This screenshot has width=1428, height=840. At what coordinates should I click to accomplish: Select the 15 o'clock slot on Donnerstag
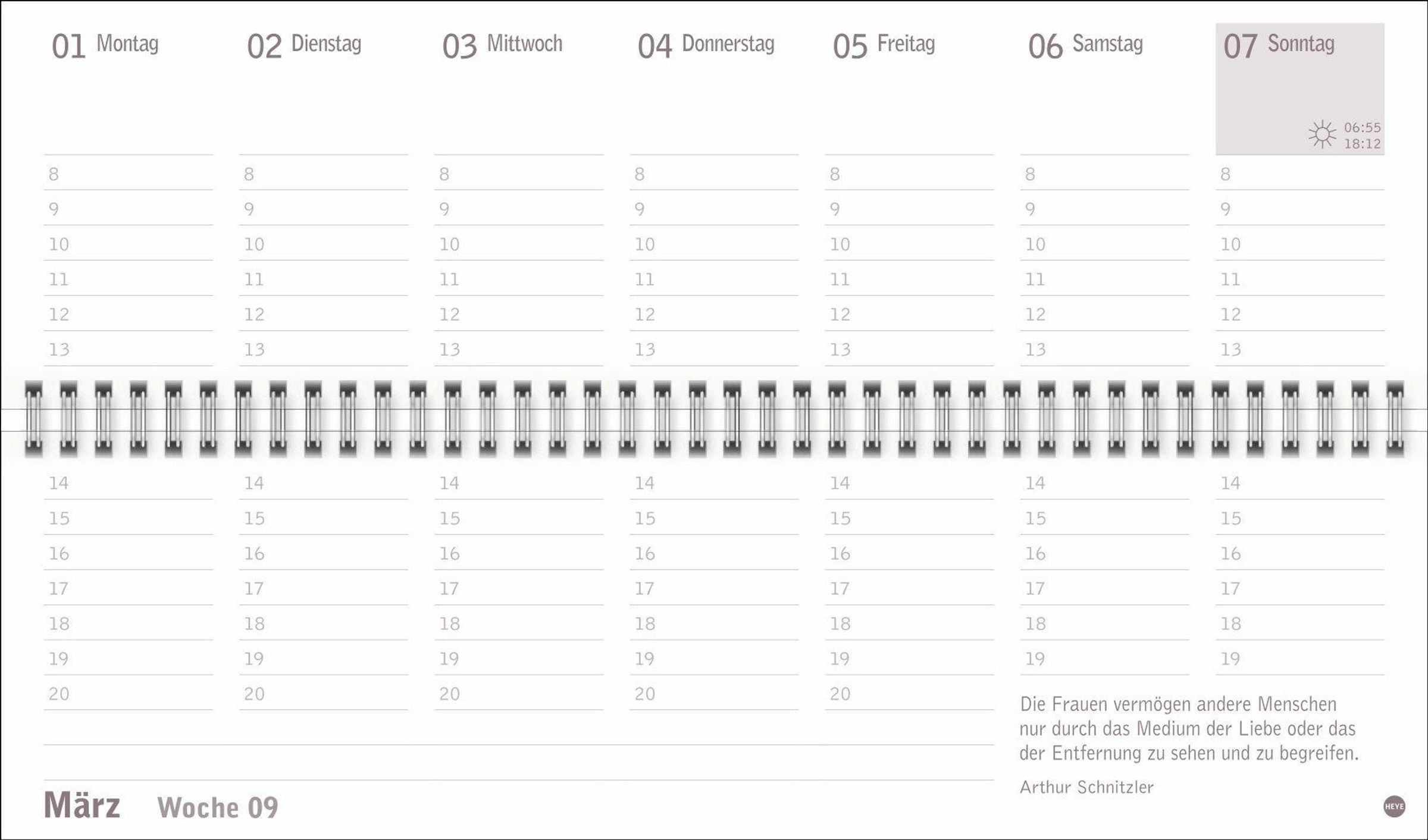click(714, 519)
